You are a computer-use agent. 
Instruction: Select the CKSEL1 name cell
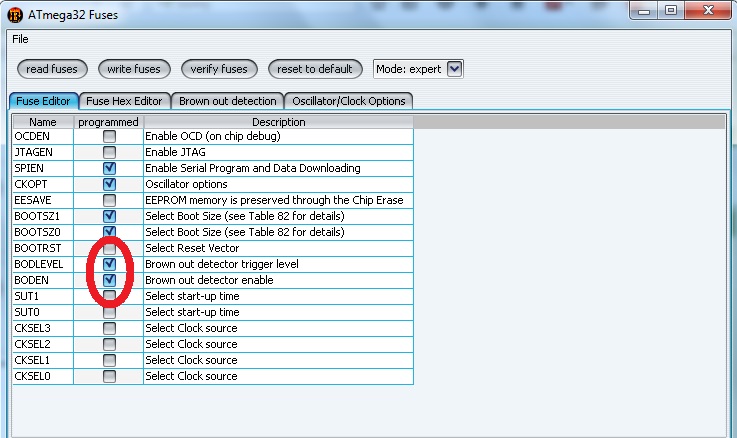(x=43, y=360)
